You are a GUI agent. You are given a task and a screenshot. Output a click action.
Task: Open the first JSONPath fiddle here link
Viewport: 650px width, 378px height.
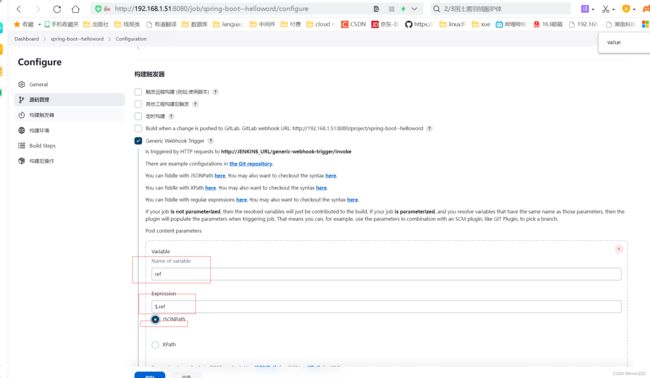coord(220,176)
